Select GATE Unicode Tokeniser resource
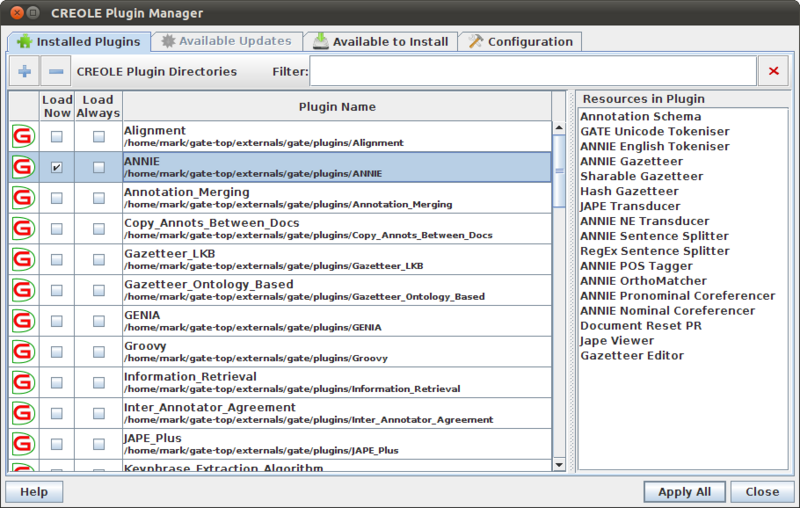 coord(655,131)
